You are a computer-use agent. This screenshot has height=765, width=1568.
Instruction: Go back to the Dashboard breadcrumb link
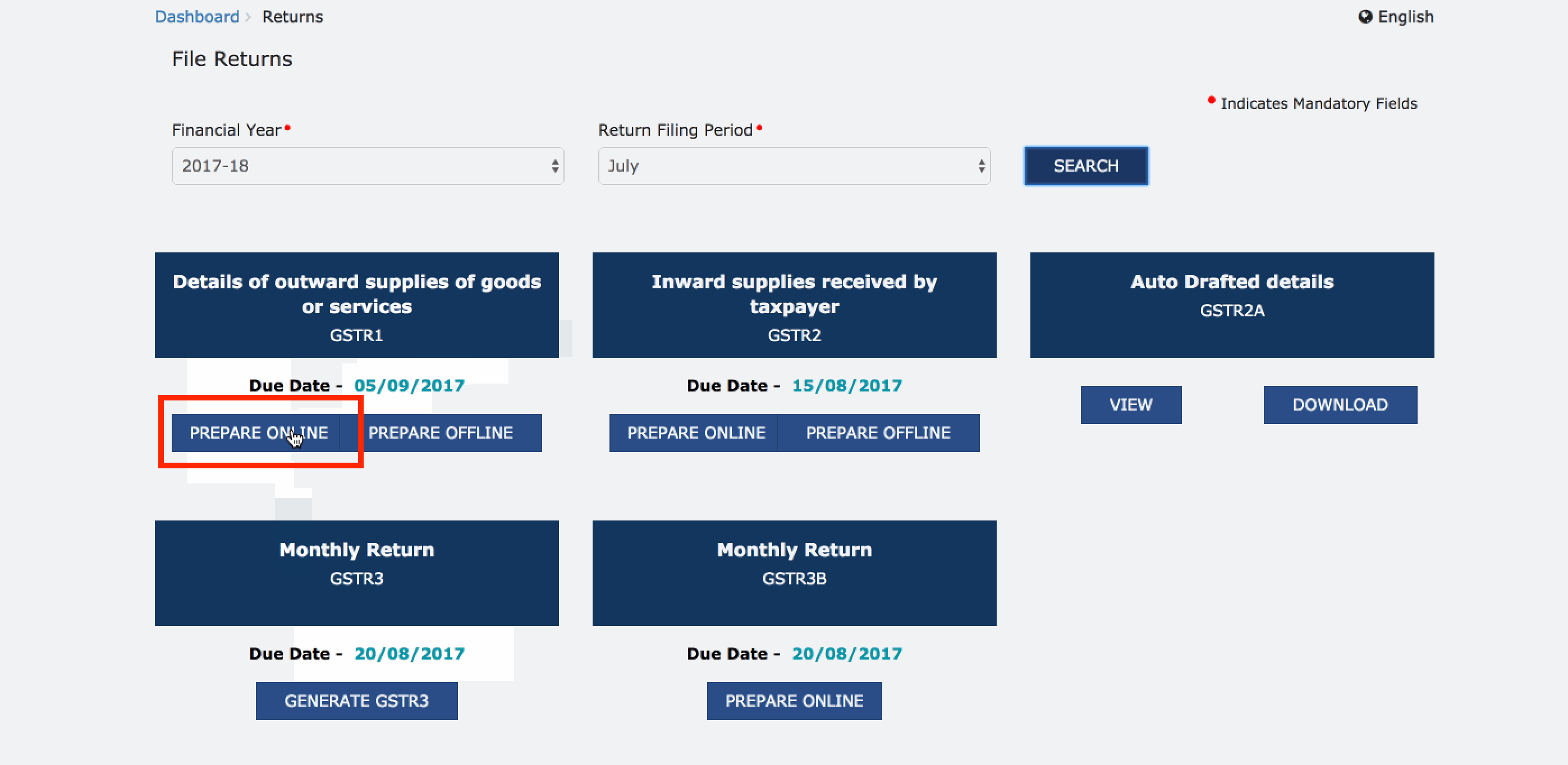pos(196,17)
